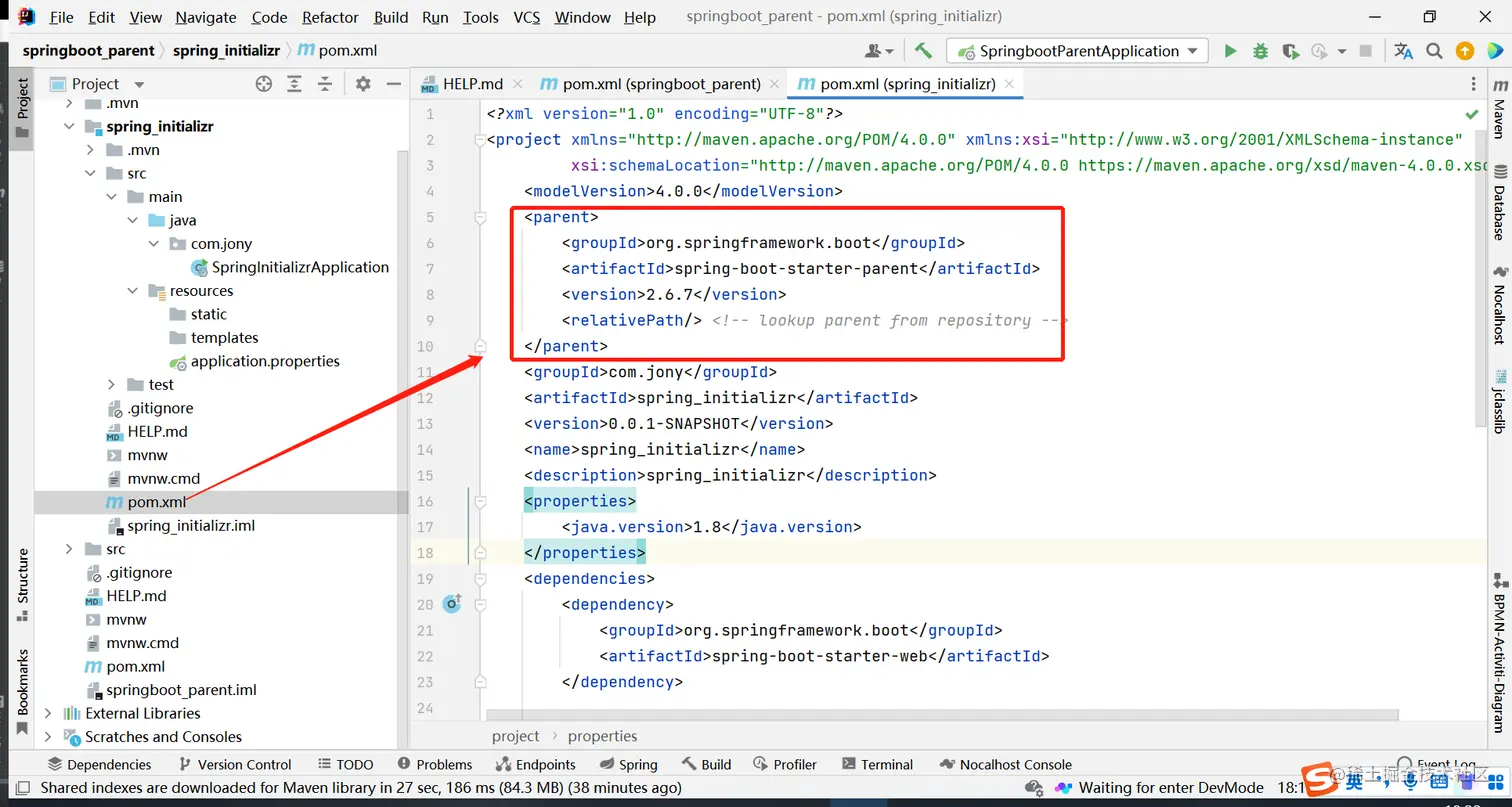Build the project with the hammer icon
The image size is (1512, 807).
(x=923, y=51)
